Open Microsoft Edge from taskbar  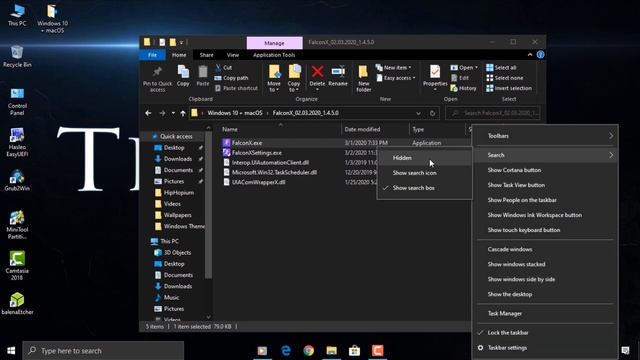pos(286,350)
